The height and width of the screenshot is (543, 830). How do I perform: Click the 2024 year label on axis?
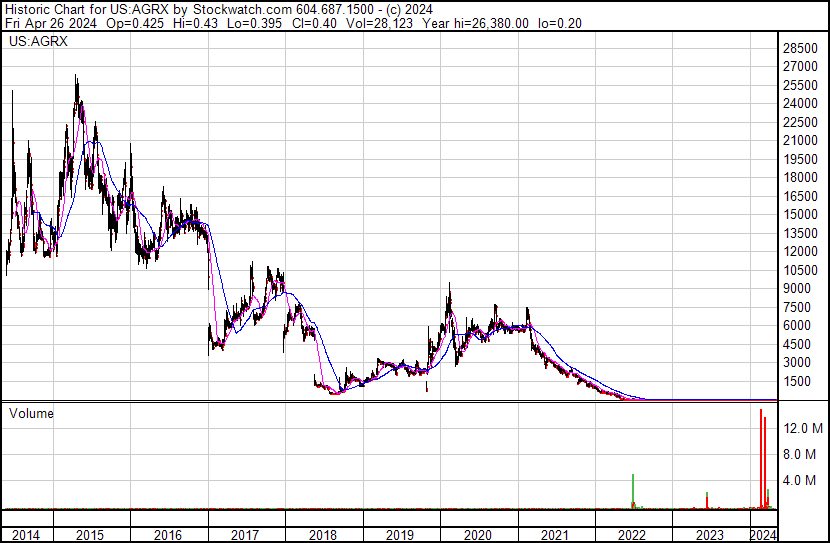coord(764,535)
